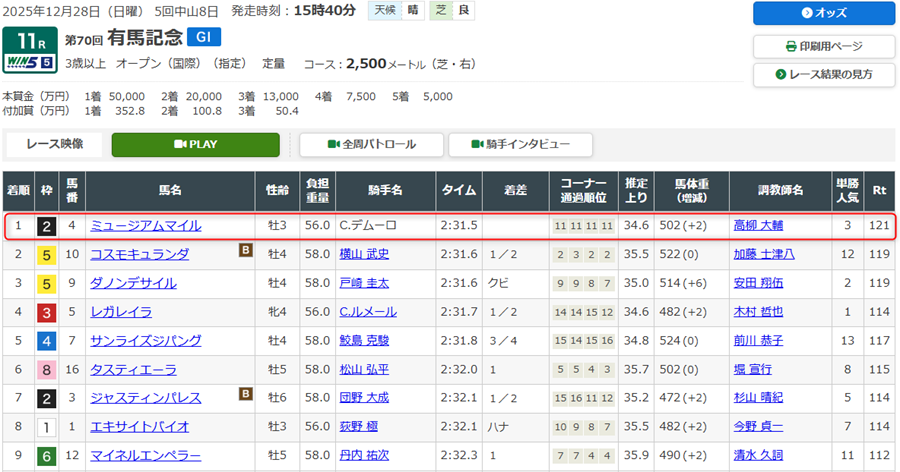
Task: Open trainer 清水 久詞 link
Action: 758,455
